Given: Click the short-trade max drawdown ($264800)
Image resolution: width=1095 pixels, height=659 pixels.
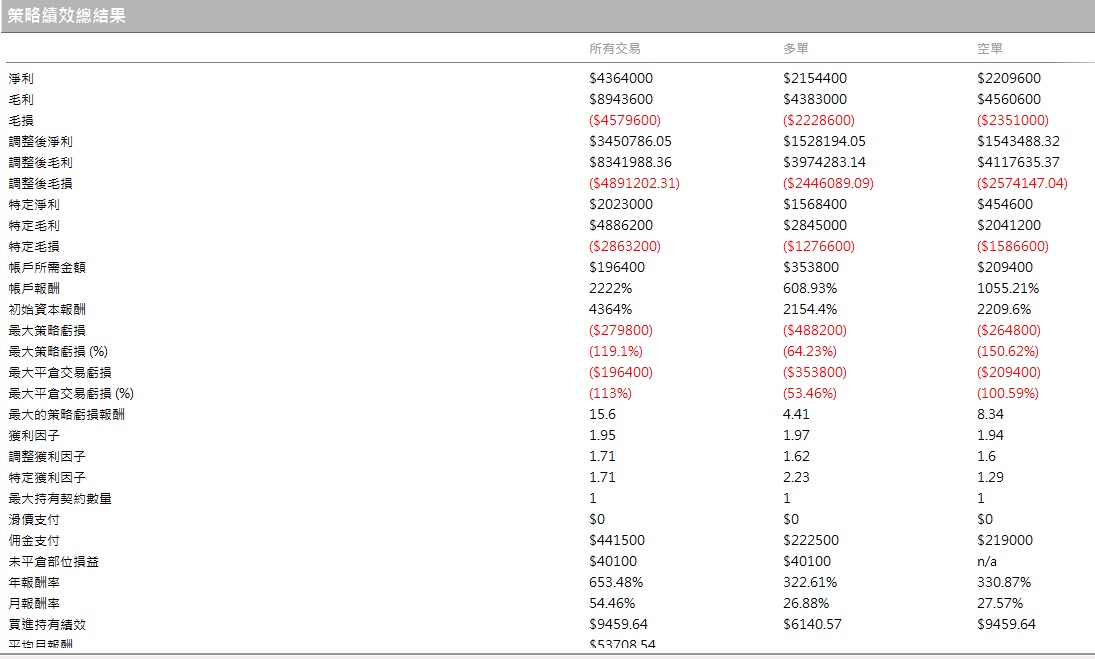Looking at the screenshot, I should click(1008, 330).
